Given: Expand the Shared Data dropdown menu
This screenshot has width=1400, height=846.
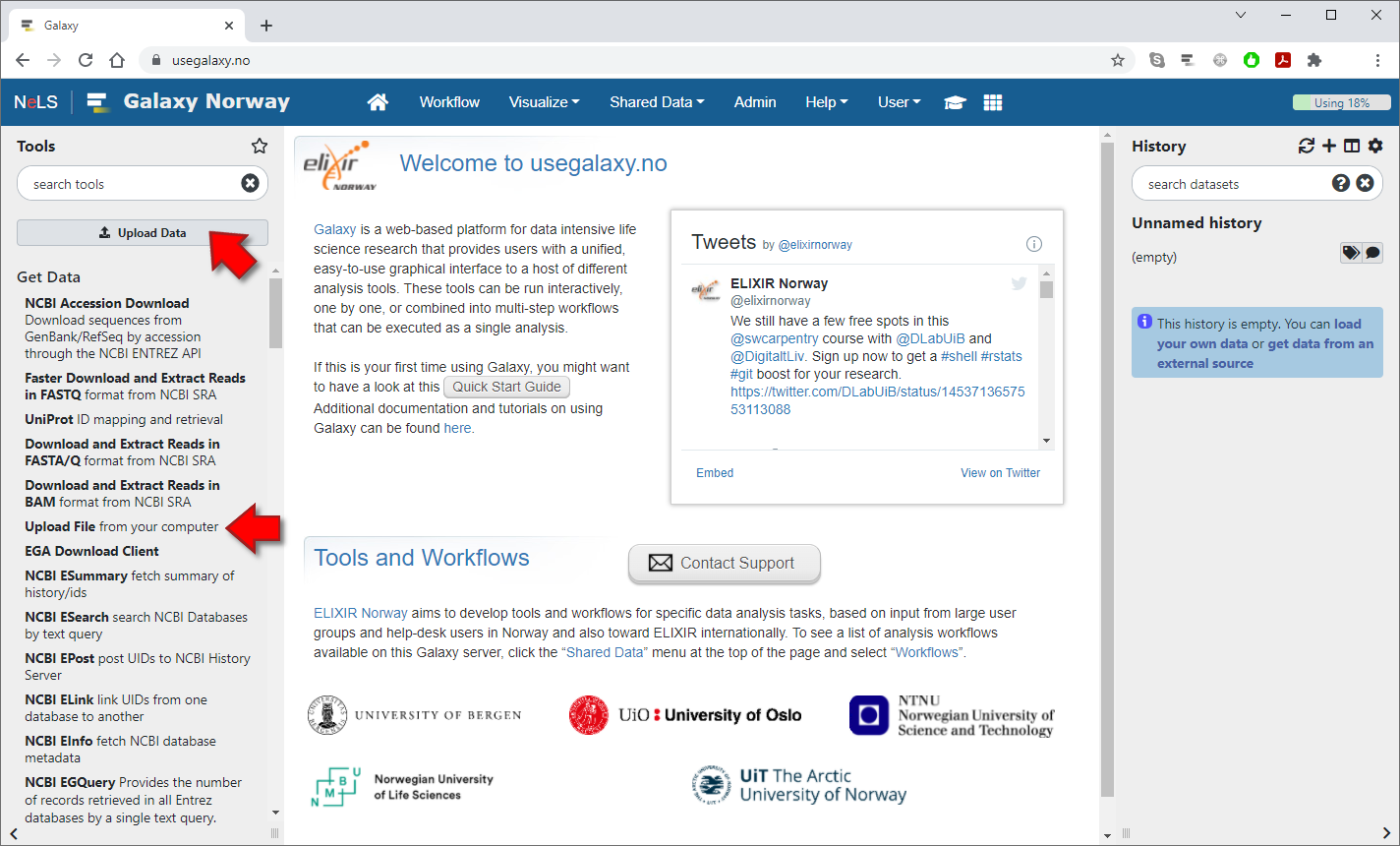Looking at the screenshot, I should (x=656, y=102).
